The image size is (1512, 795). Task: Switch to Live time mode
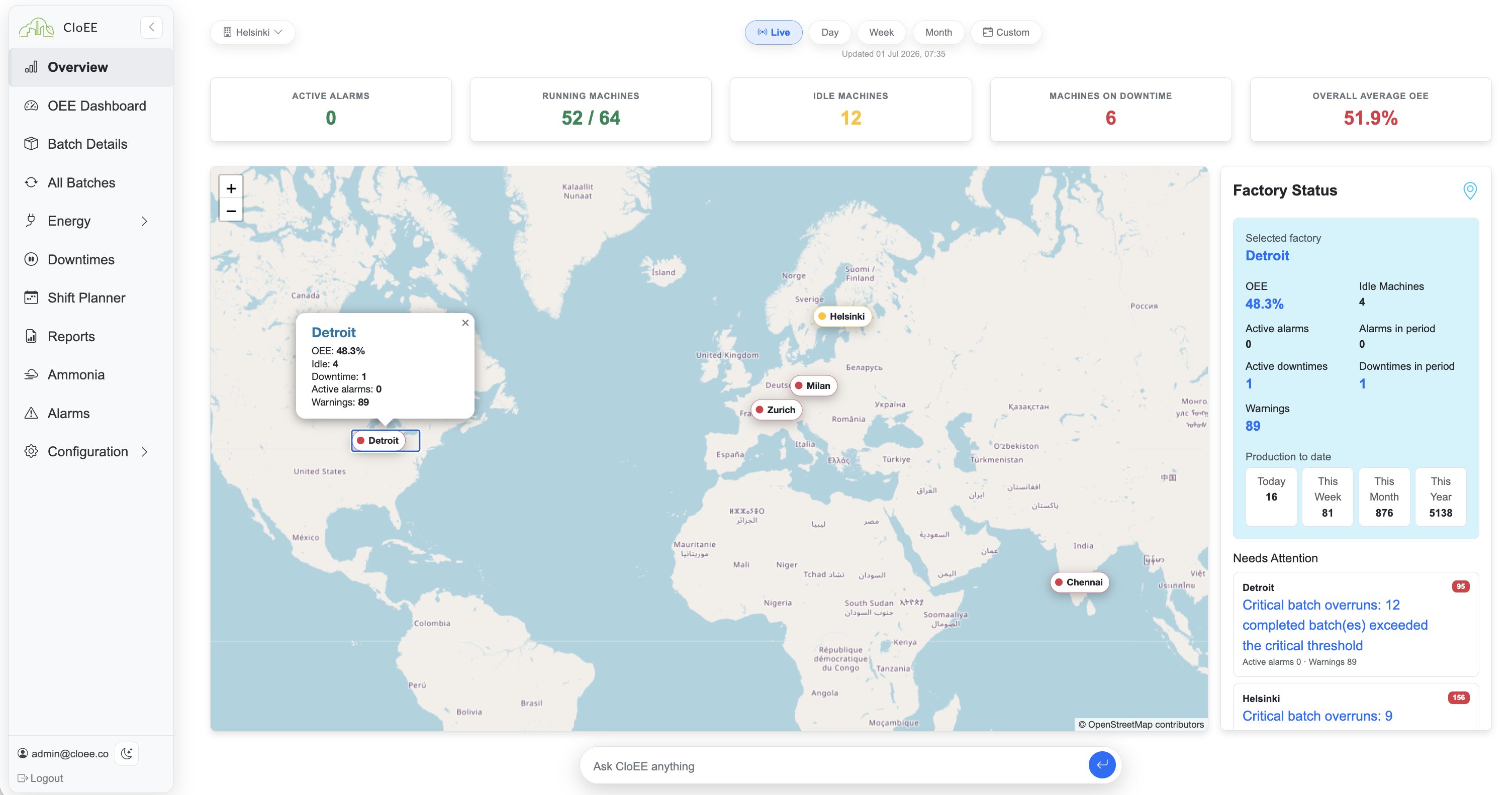coord(773,32)
